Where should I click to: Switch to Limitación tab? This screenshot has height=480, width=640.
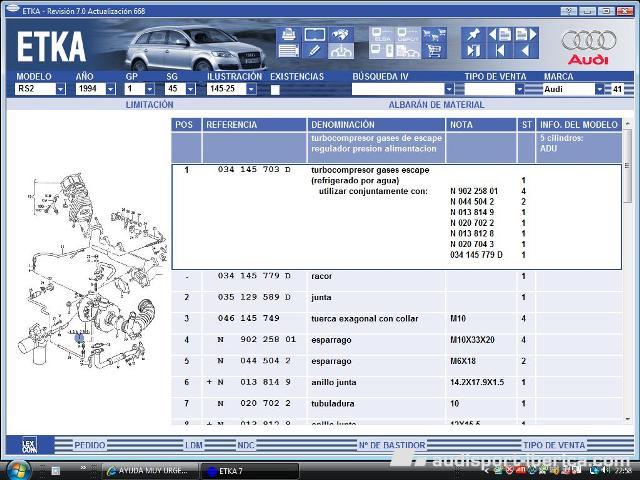pyautogui.click(x=149, y=105)
